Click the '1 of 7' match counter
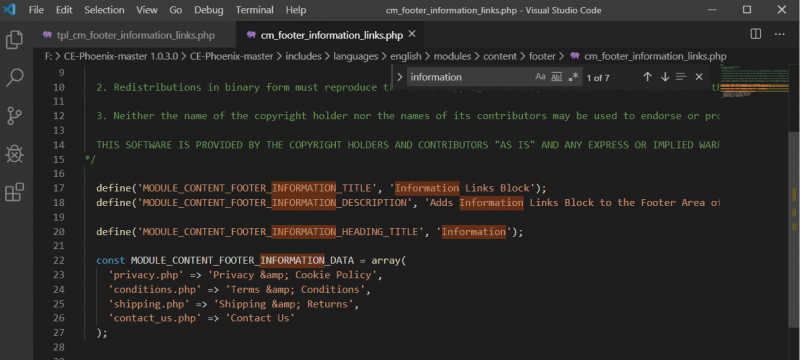Screen dimensions: 800x360 pyautogui.click(x=597, y=78)
